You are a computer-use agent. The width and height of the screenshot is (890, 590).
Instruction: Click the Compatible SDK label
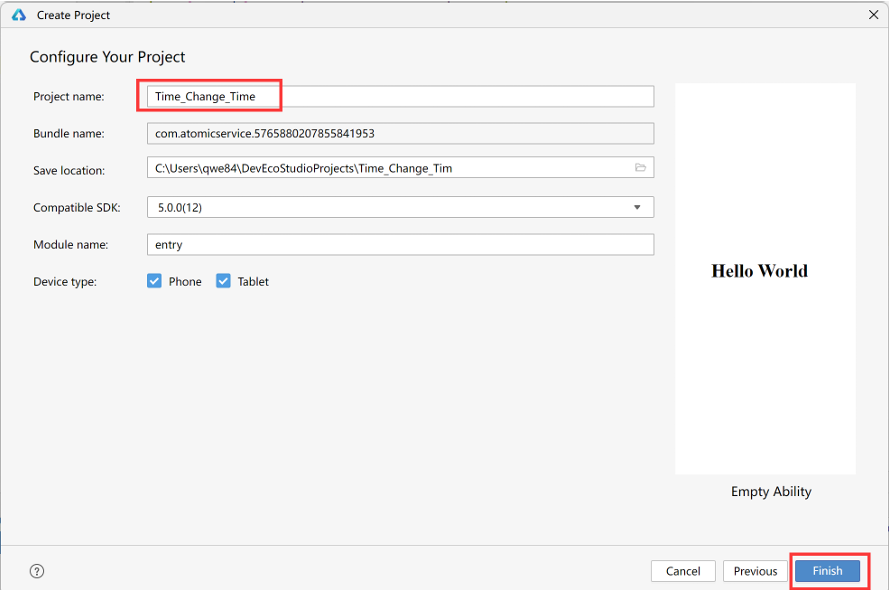[x=77, y=208]
